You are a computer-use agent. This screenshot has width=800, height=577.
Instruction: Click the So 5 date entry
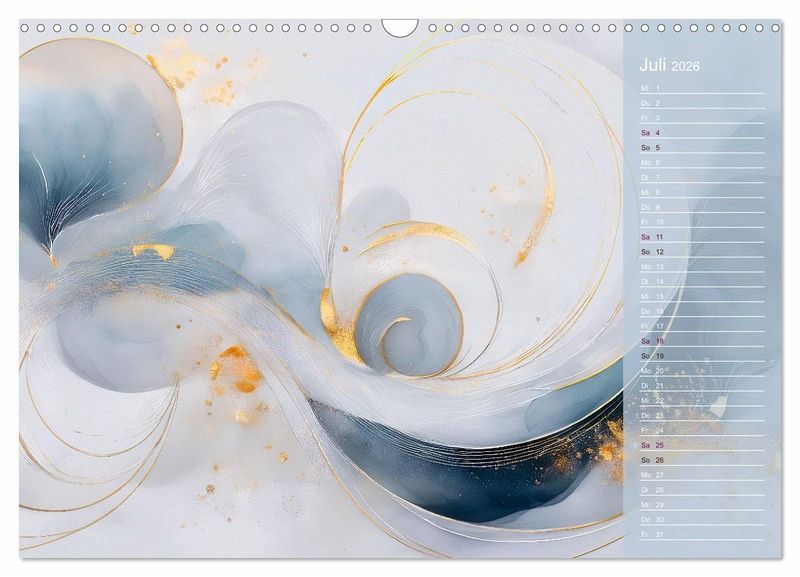click(x=700, y=148)
